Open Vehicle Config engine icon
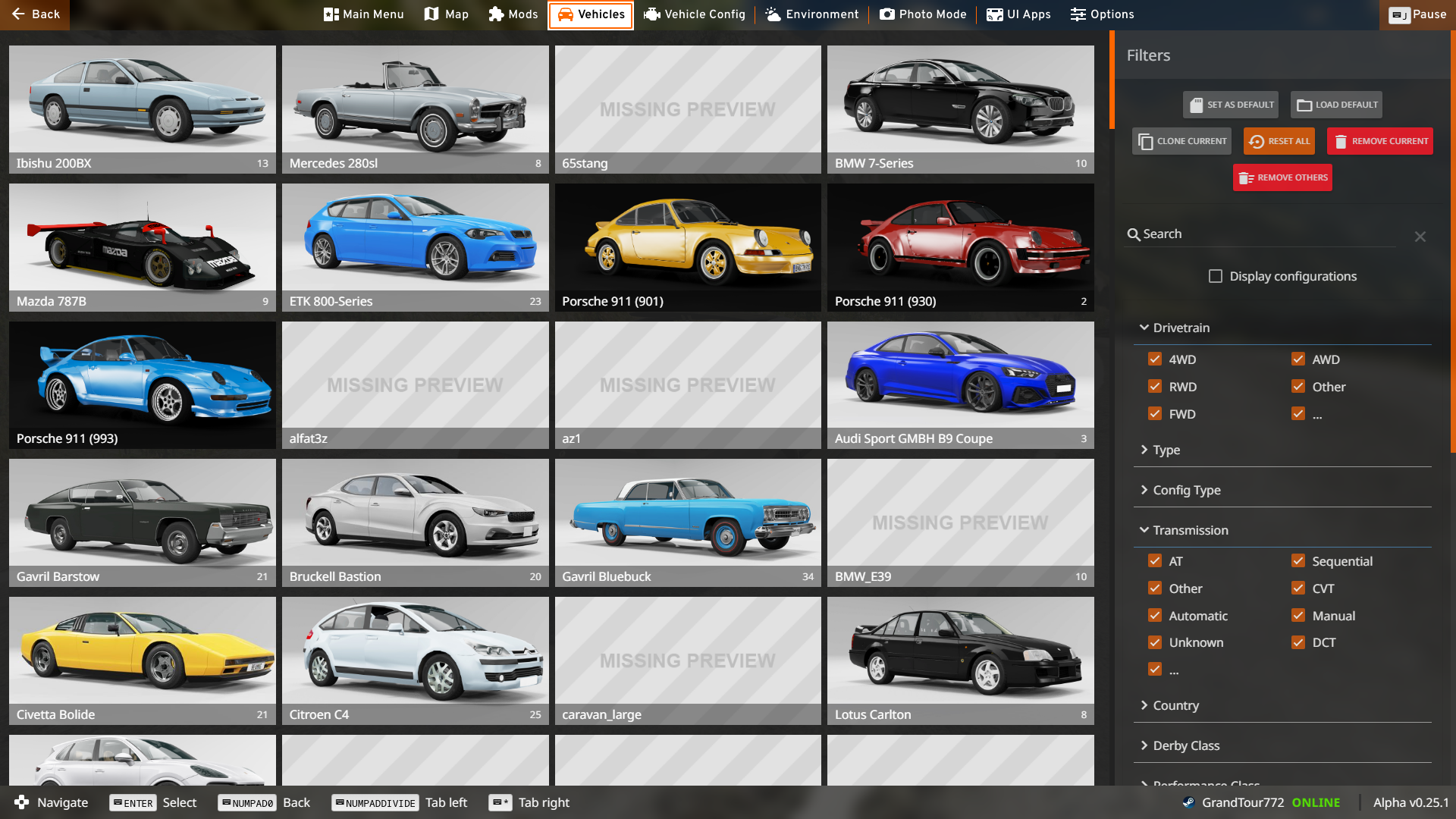The width and height of the screenshot is (1456, 819). 651,14
